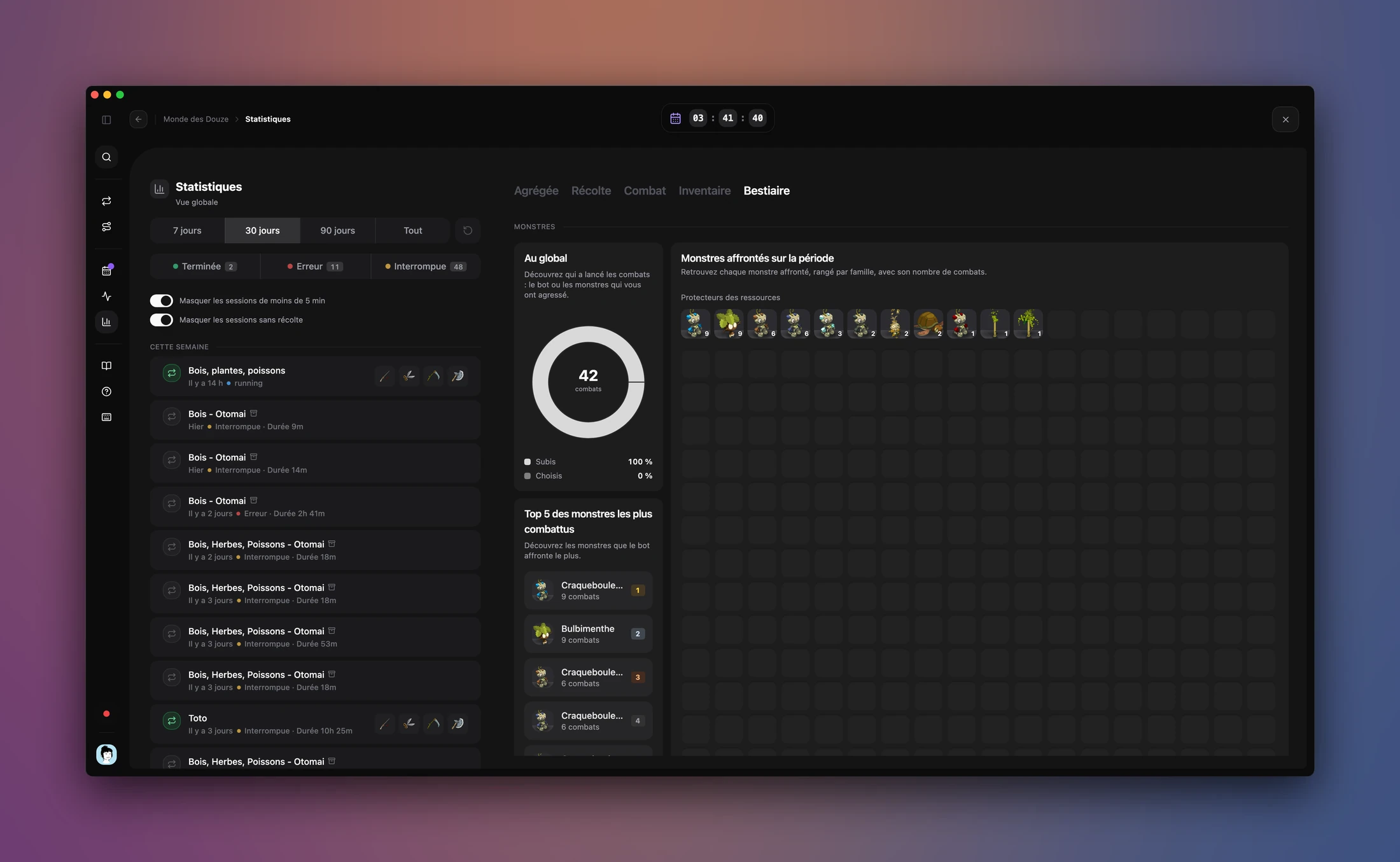Select Bulbimenthe in top 5 list

point(588,634)
